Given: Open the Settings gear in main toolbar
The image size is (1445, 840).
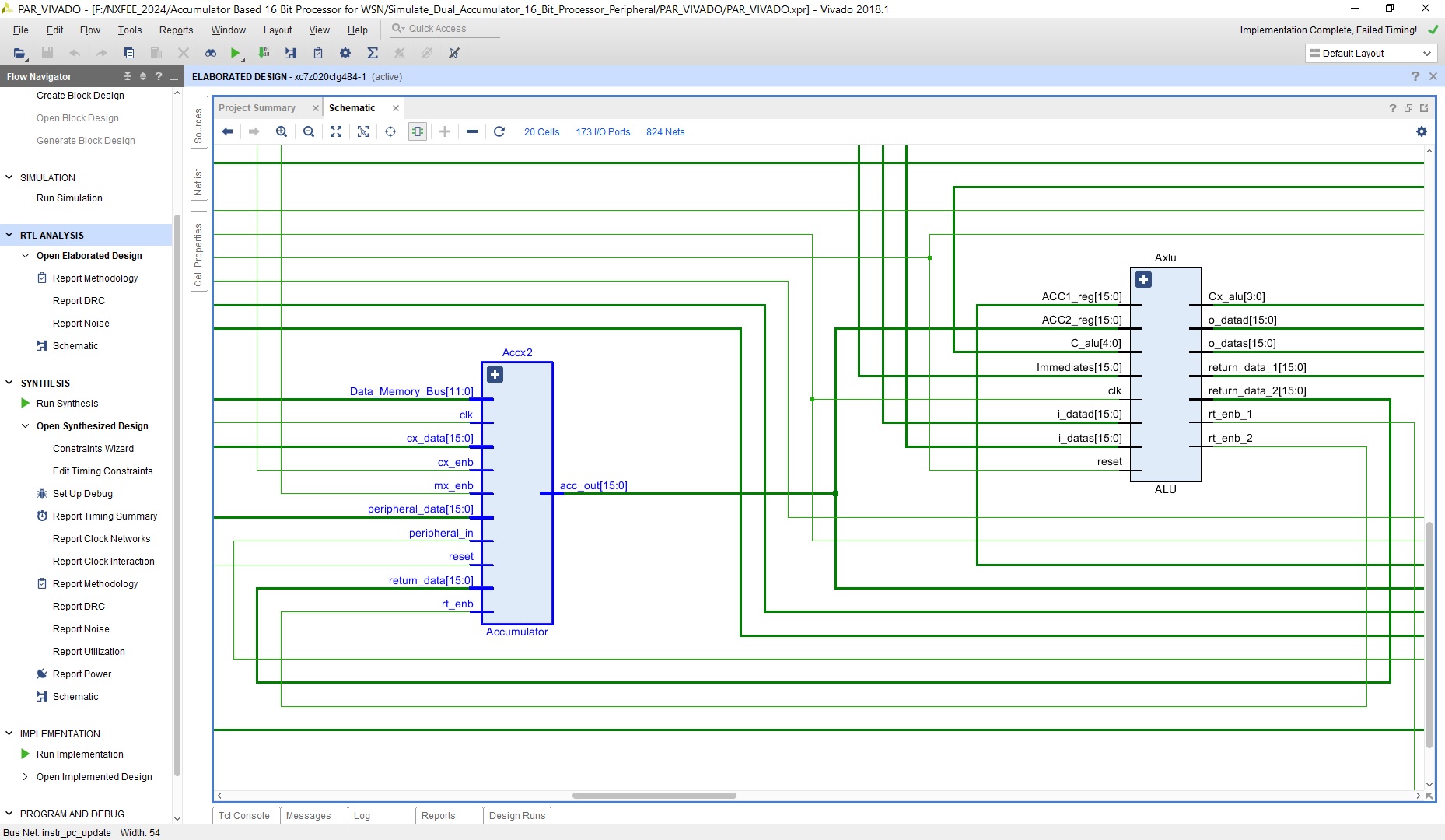Looking at the screenshot, I should [345, 53].
